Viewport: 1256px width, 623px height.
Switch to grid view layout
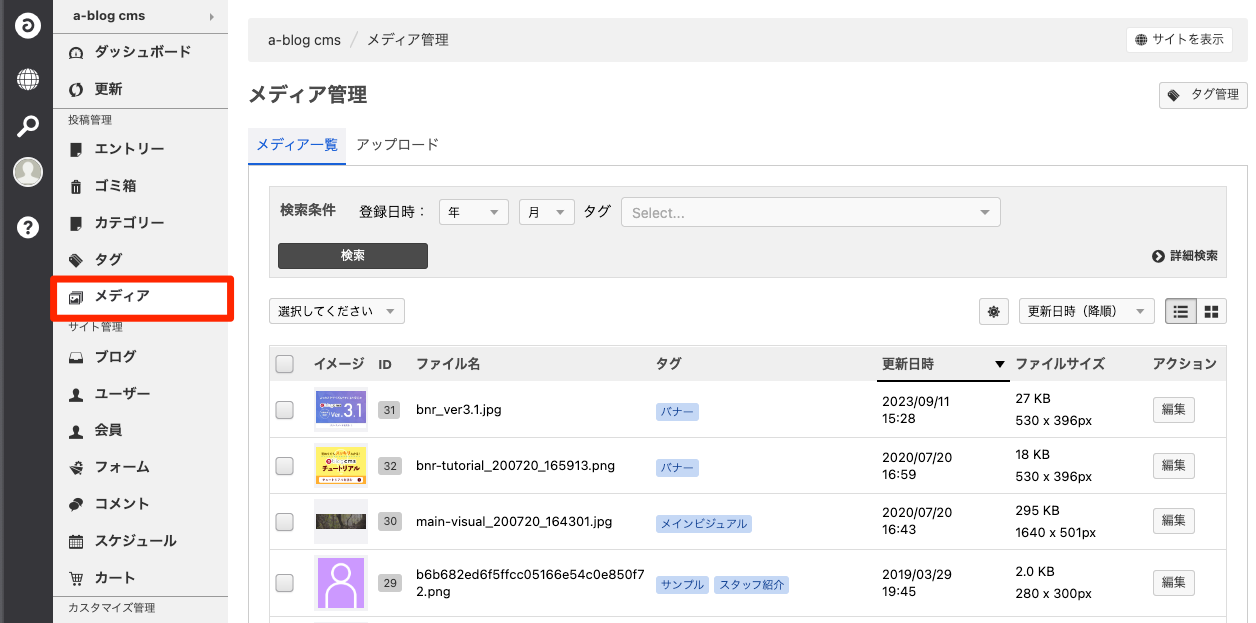(1211, 312)
